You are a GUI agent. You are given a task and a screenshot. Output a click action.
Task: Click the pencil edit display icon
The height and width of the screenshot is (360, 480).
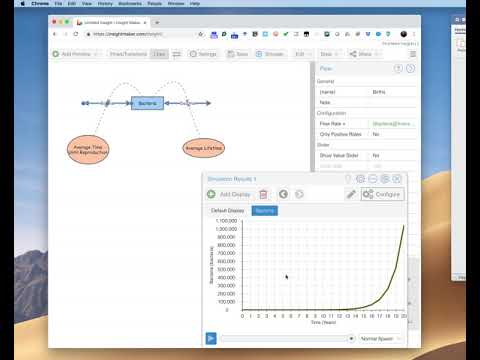pos(351,194)
